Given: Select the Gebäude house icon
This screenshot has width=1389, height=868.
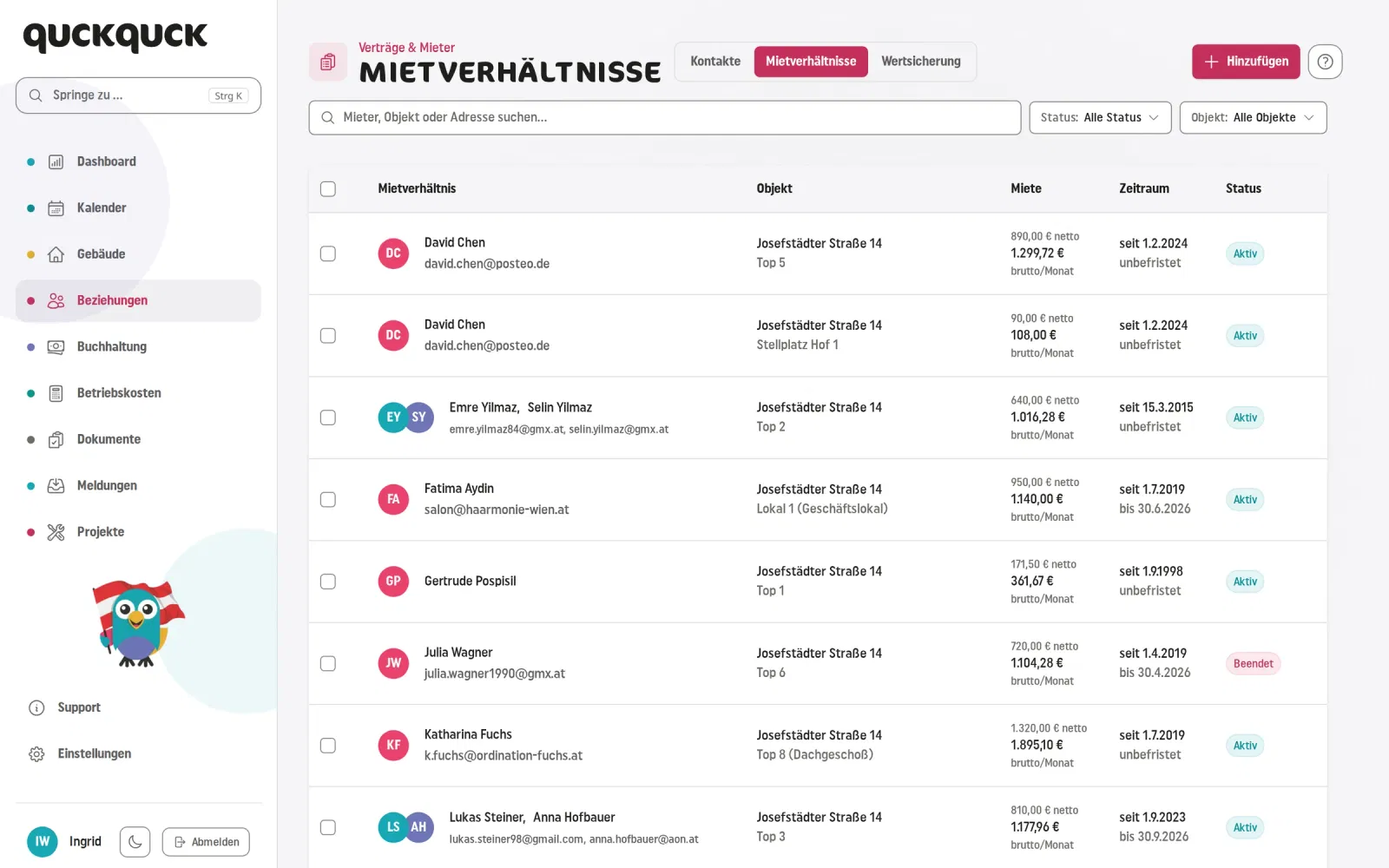Looking at the screenshot, I should point(56,254).
